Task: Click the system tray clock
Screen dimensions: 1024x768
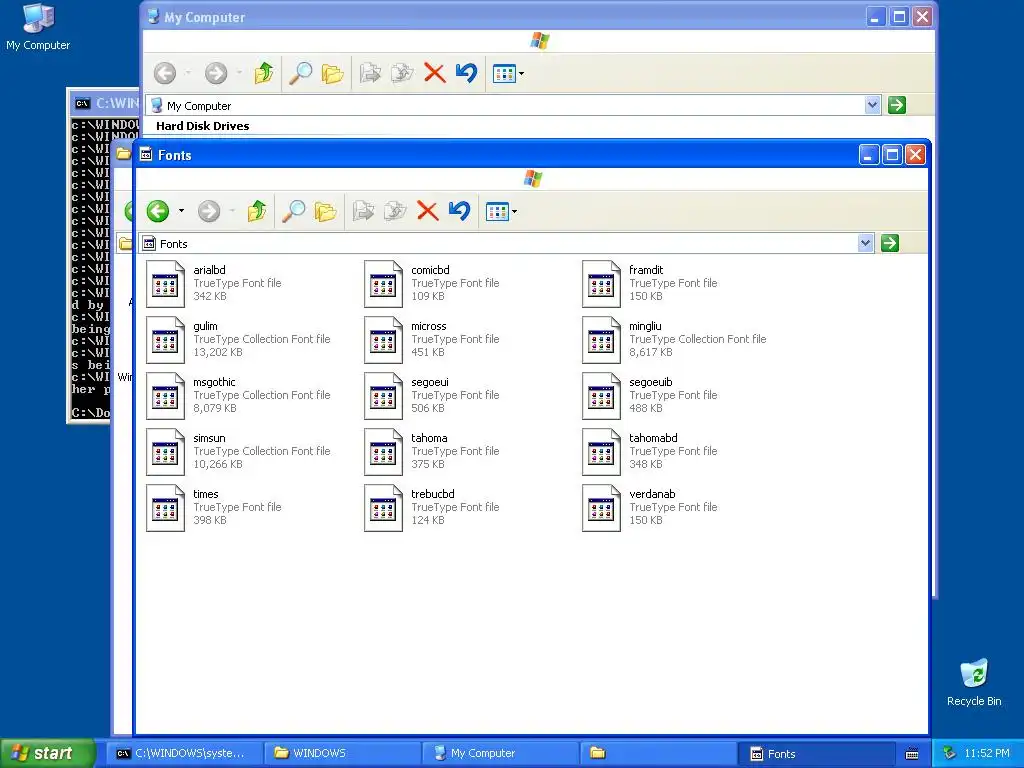Action: tap(987, 754)
